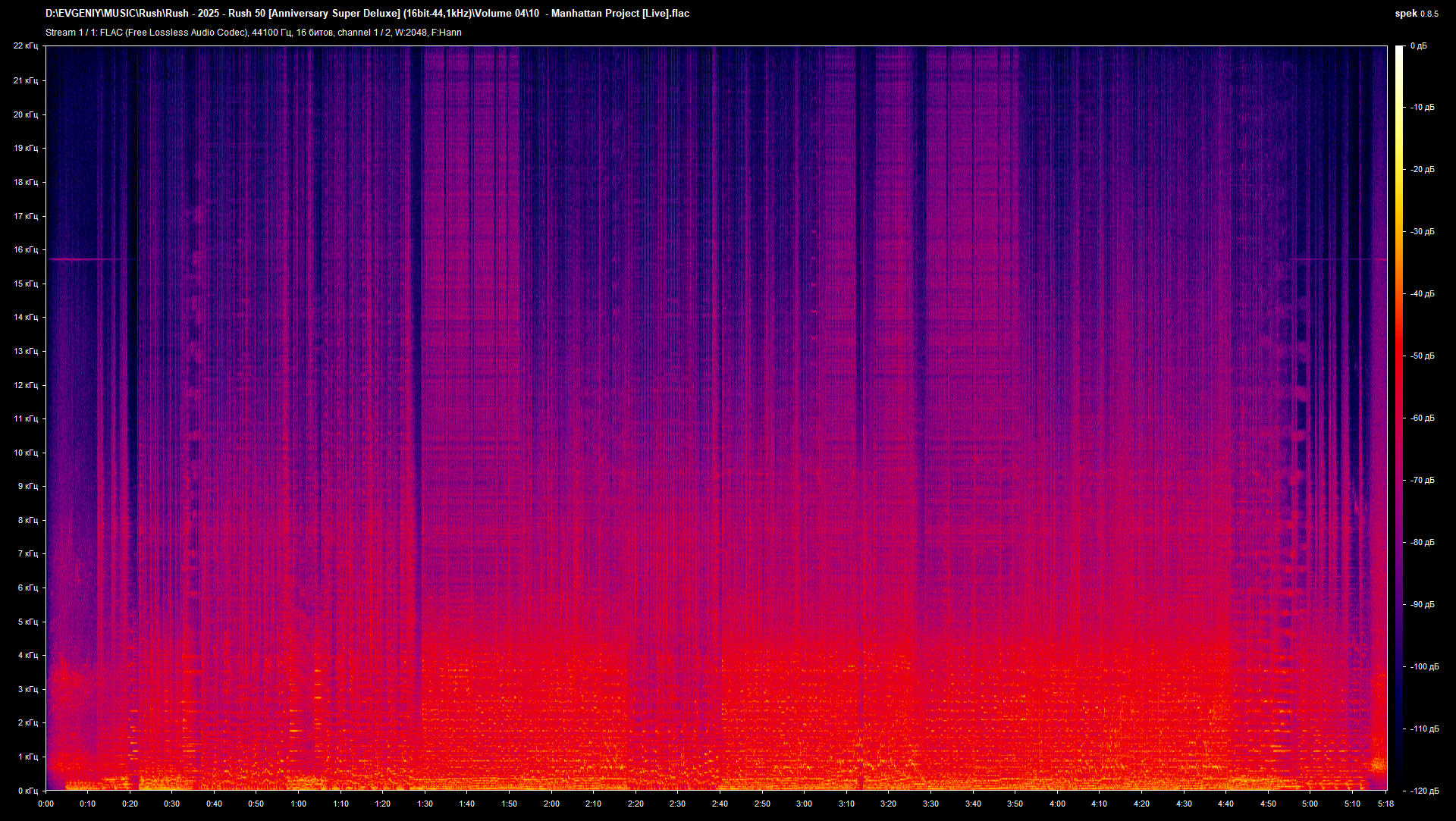This screenshot has width=1456, height=821.
Task: Click the FLAC stream info text line
Action: (253, 33)
